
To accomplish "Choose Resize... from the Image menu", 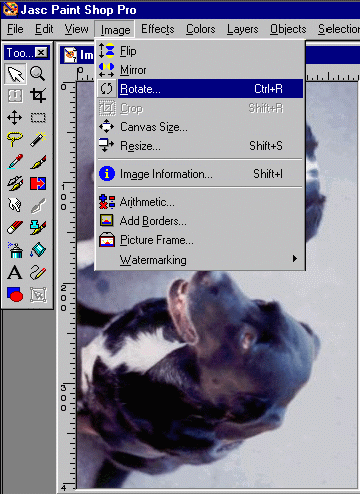I will click(x=200, y=146).
